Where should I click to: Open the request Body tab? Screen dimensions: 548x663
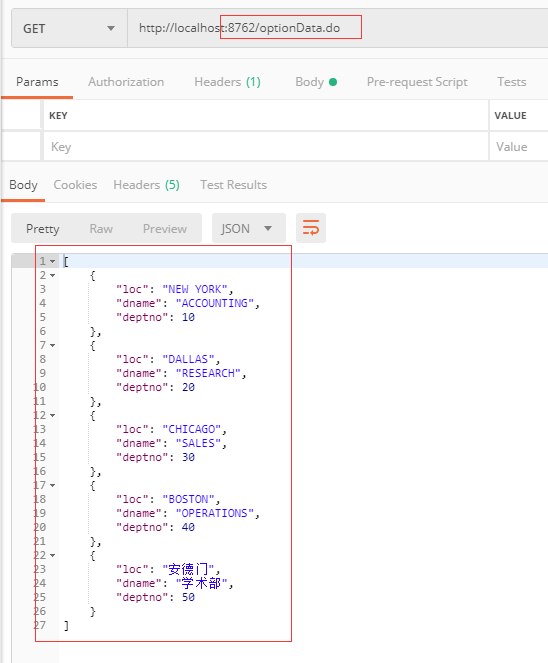tap(316, 82)
